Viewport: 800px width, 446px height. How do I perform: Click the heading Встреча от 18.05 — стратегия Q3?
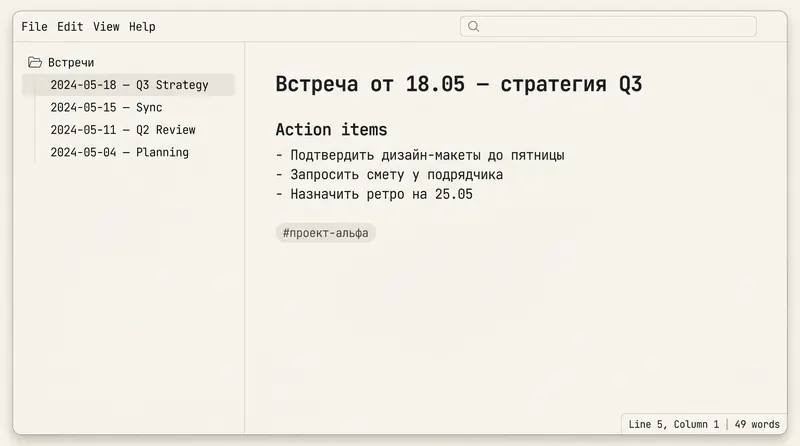click(459, 84)
